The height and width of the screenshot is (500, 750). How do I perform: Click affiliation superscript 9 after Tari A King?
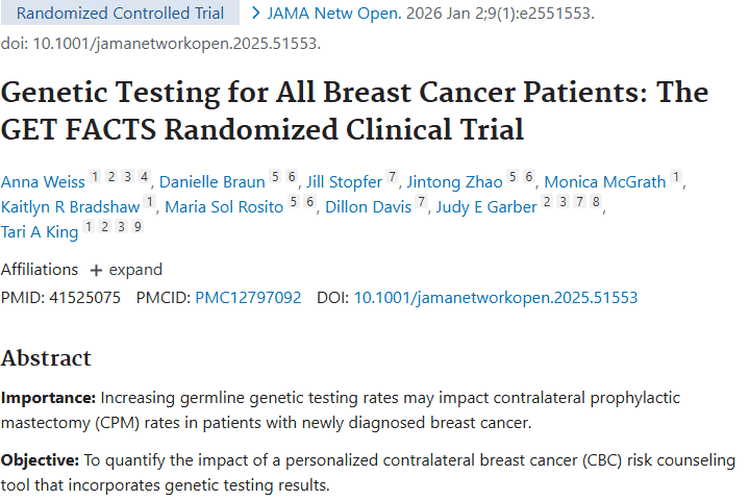pyautogui.click(x=138, y=228)
